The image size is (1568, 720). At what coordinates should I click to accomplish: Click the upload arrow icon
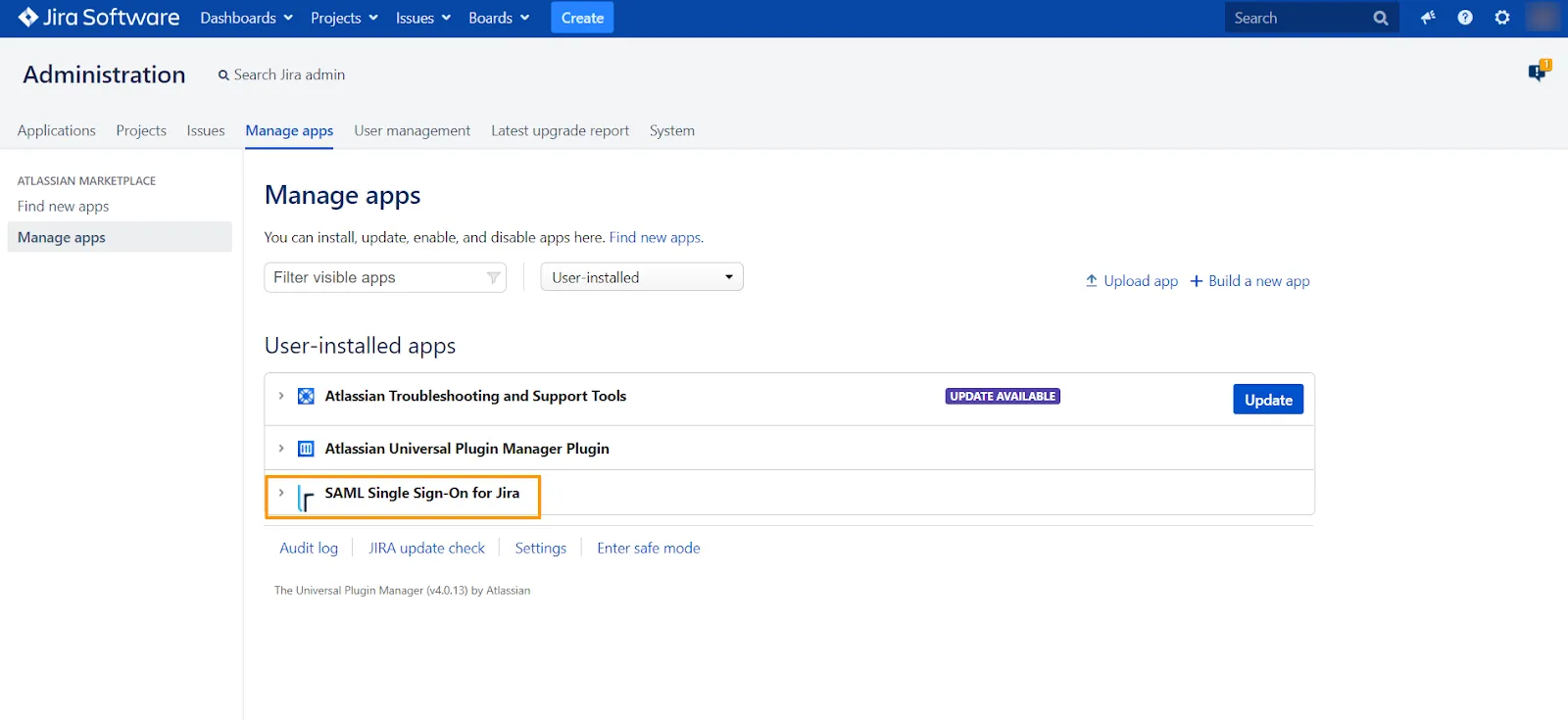(1091, 281)
